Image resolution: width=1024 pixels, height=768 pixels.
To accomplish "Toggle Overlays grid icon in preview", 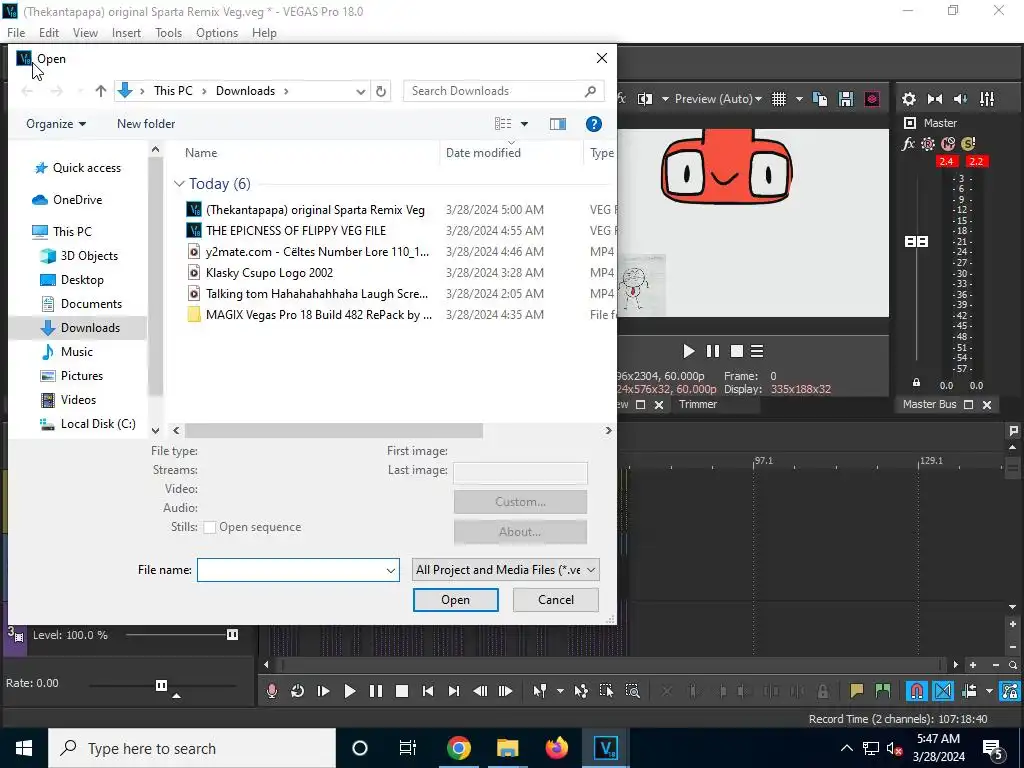I will 778,99.
